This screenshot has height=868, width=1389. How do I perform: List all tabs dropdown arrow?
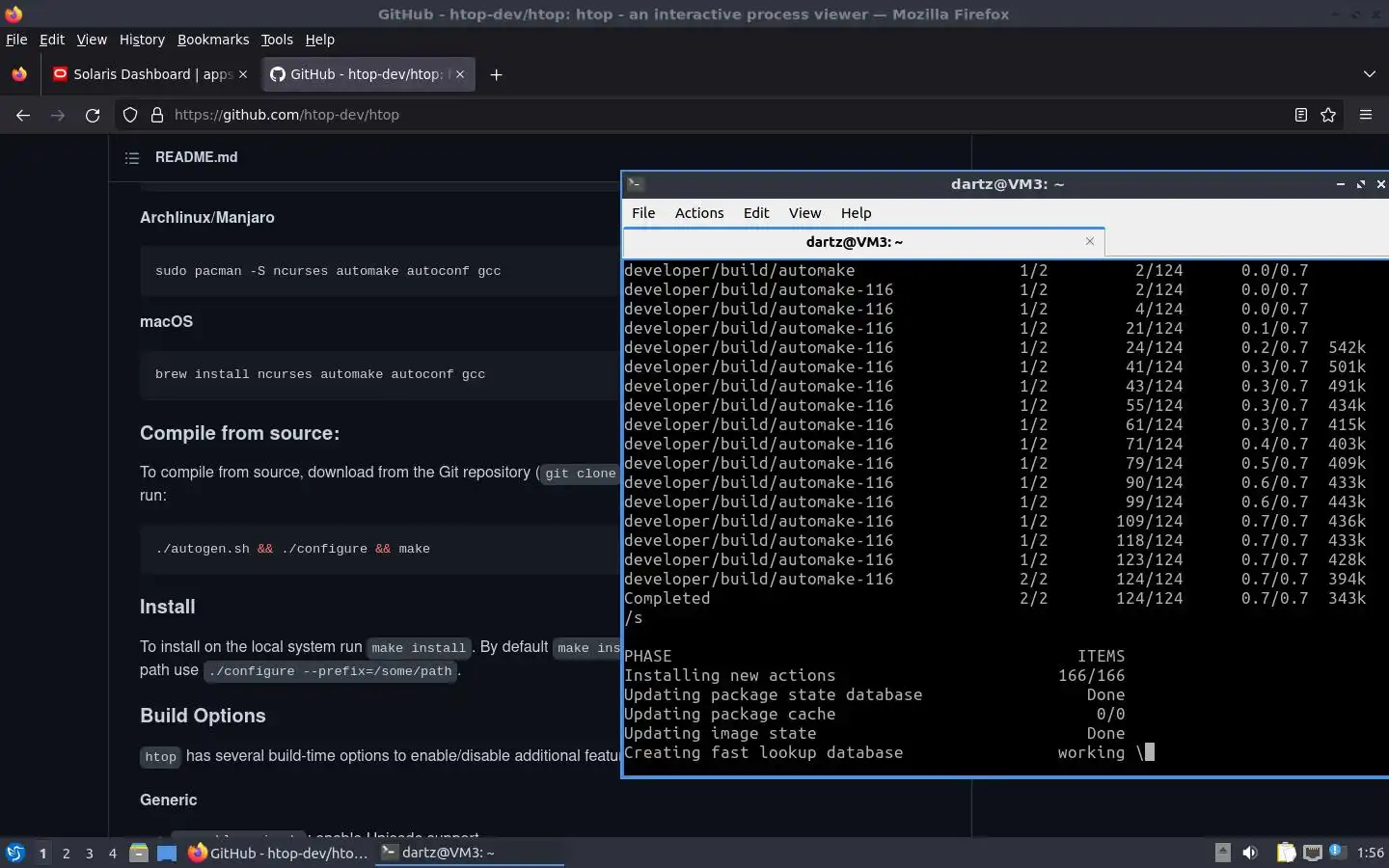1370,74
